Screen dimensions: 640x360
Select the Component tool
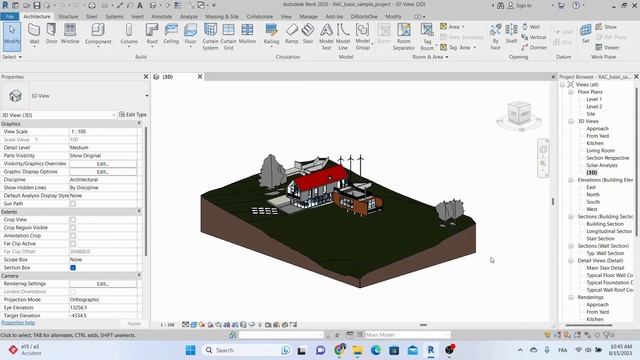98,34
